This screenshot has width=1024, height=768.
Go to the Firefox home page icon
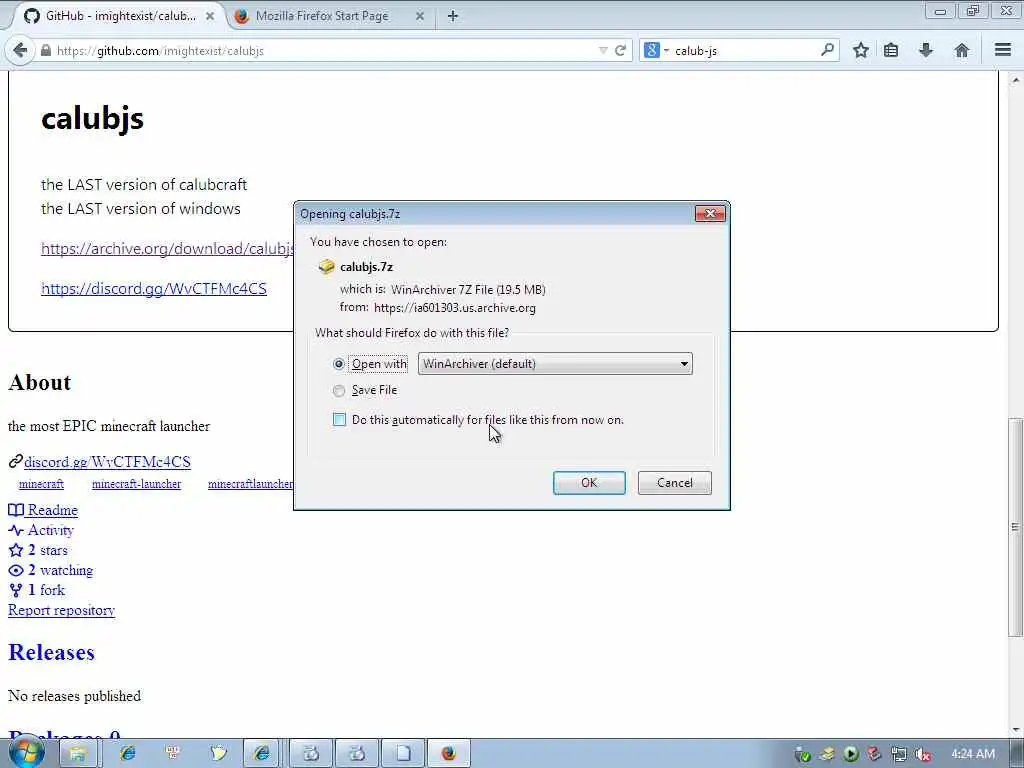pyautogui.click(x=961, y=50)
